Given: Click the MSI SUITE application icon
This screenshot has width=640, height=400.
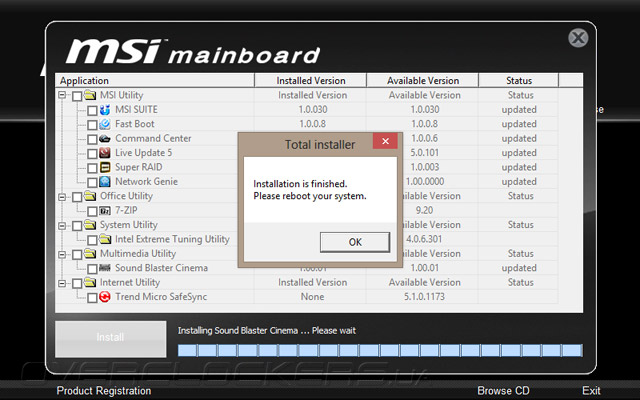Looking at the screenshot, I should (105, 109).
